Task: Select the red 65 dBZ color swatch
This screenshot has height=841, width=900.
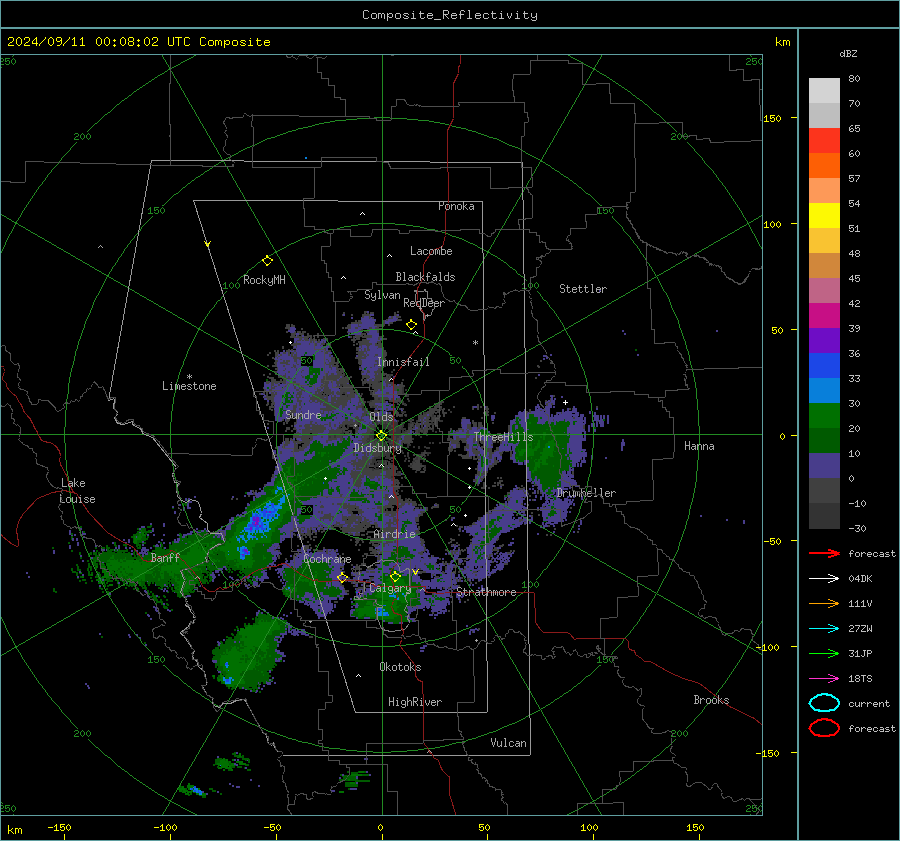Action: 824,141
